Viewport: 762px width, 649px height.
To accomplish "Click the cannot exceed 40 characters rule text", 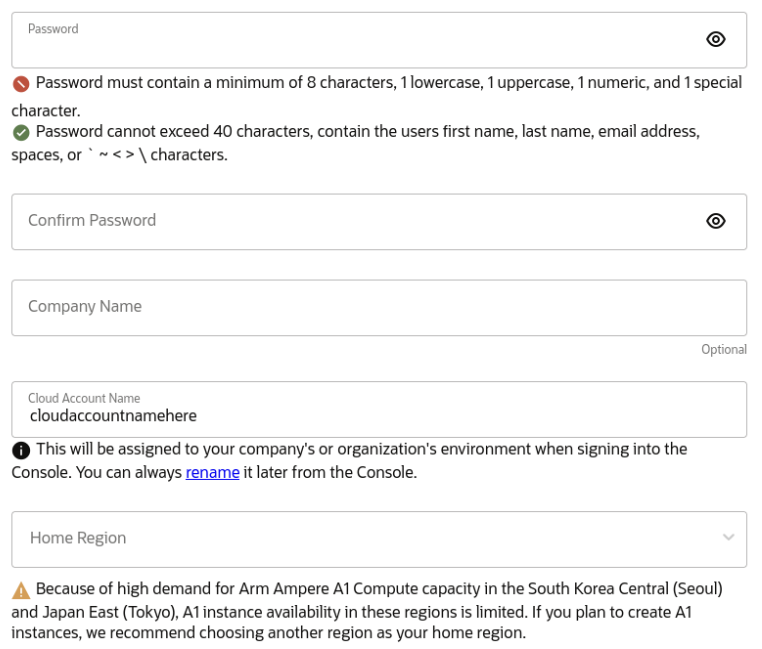I will (356, 143).
